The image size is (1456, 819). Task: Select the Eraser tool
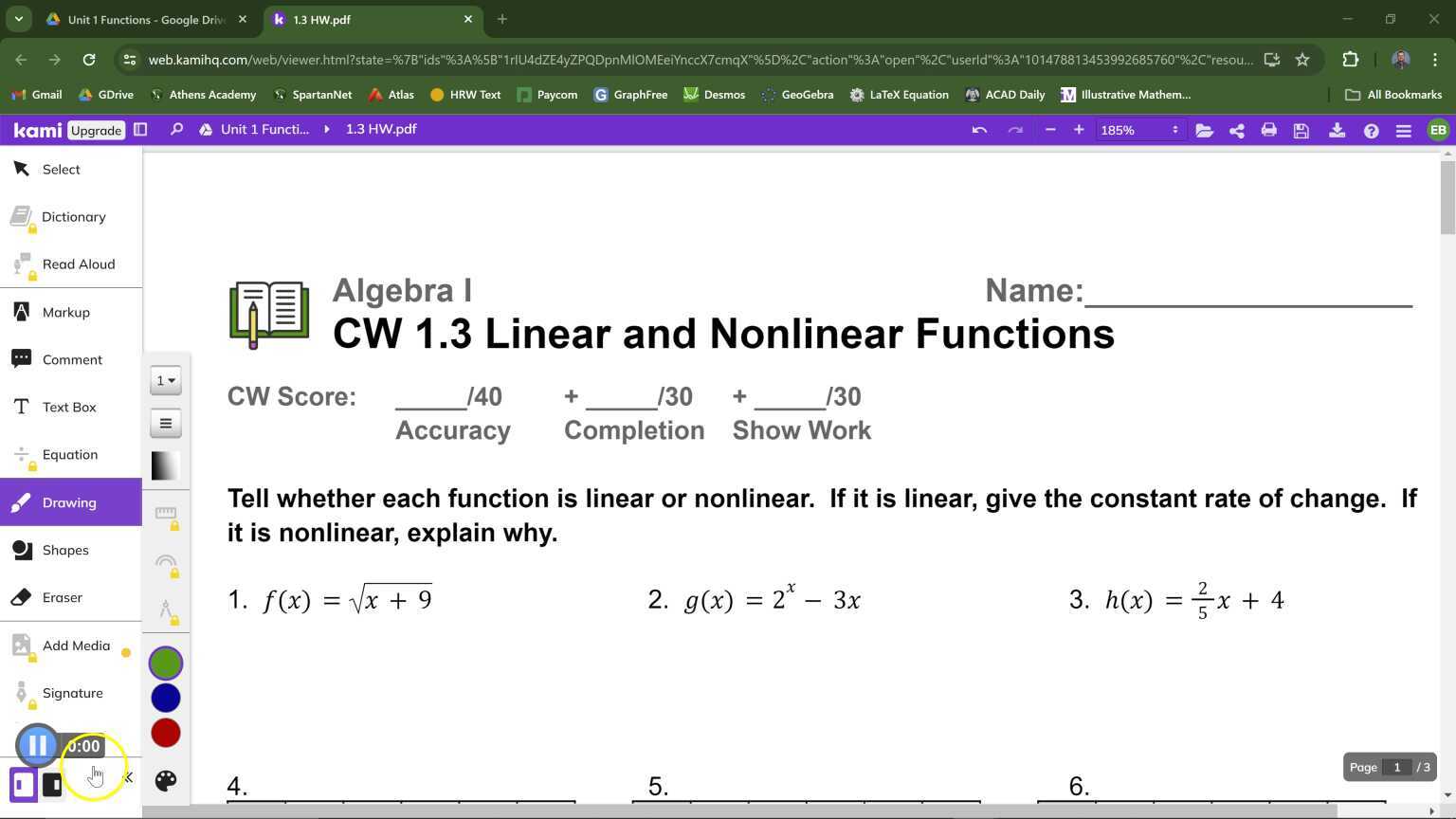coord(62,597)
